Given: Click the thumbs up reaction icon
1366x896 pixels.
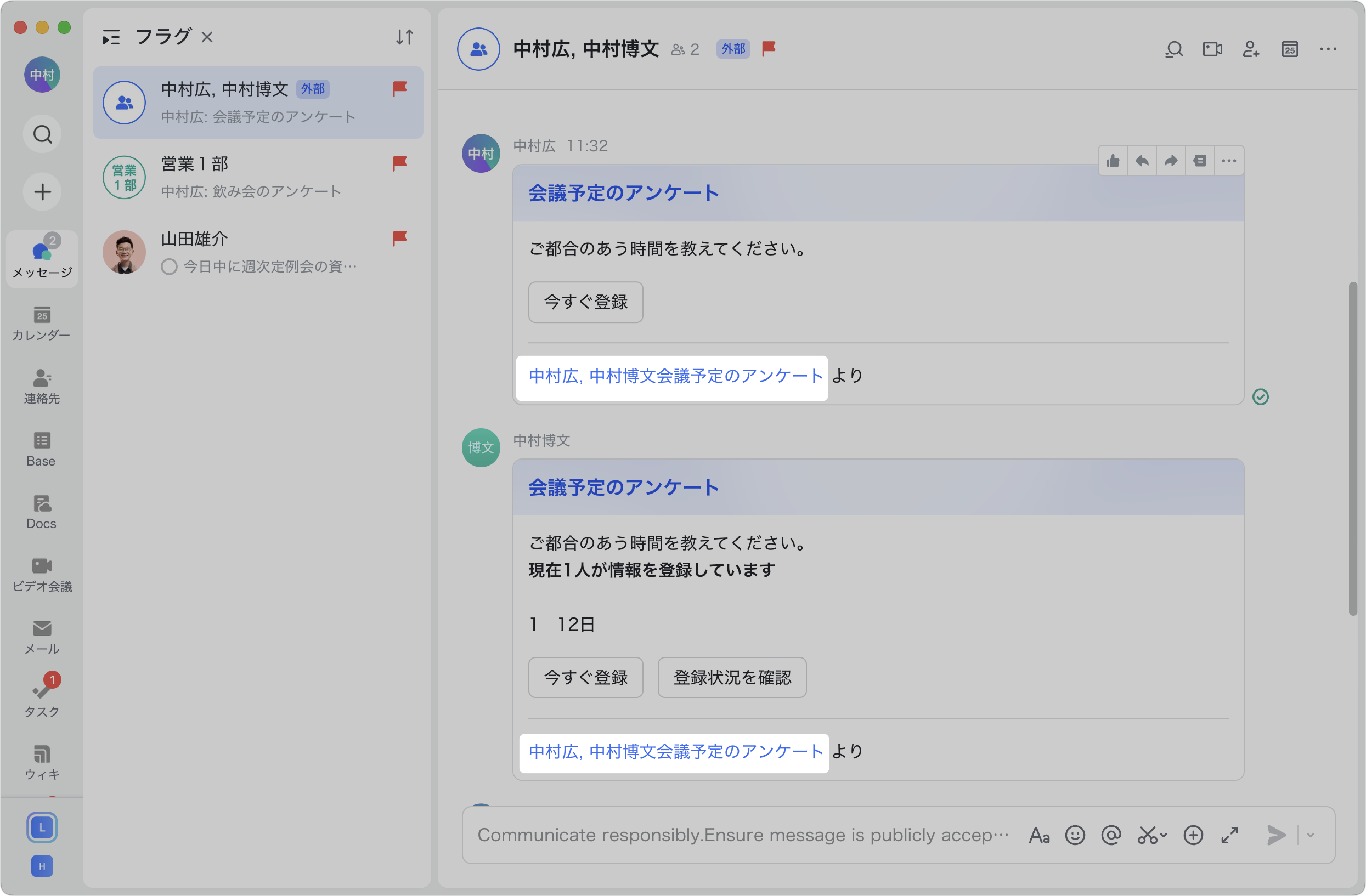Looking at the screenshot, I should click(x=1113, y=161).
